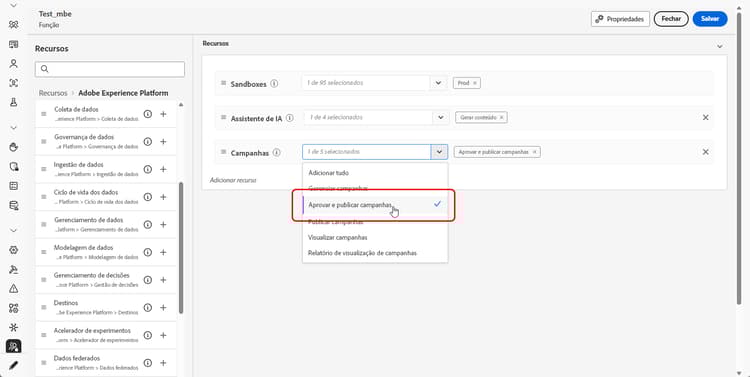Click the Sandboxes info icon

click(x=274, y=83)
